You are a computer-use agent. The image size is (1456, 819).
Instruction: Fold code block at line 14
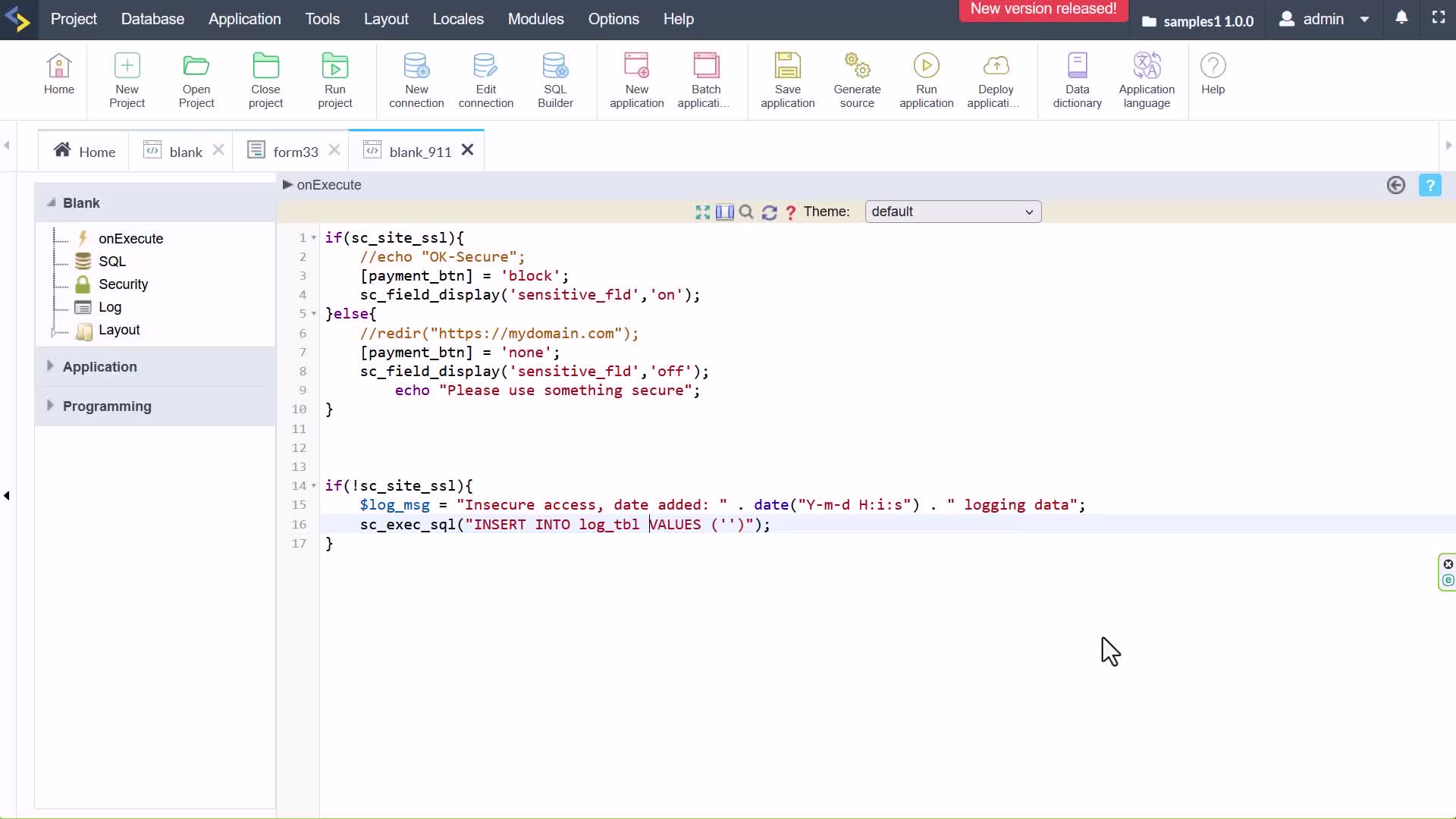[314, 486]
